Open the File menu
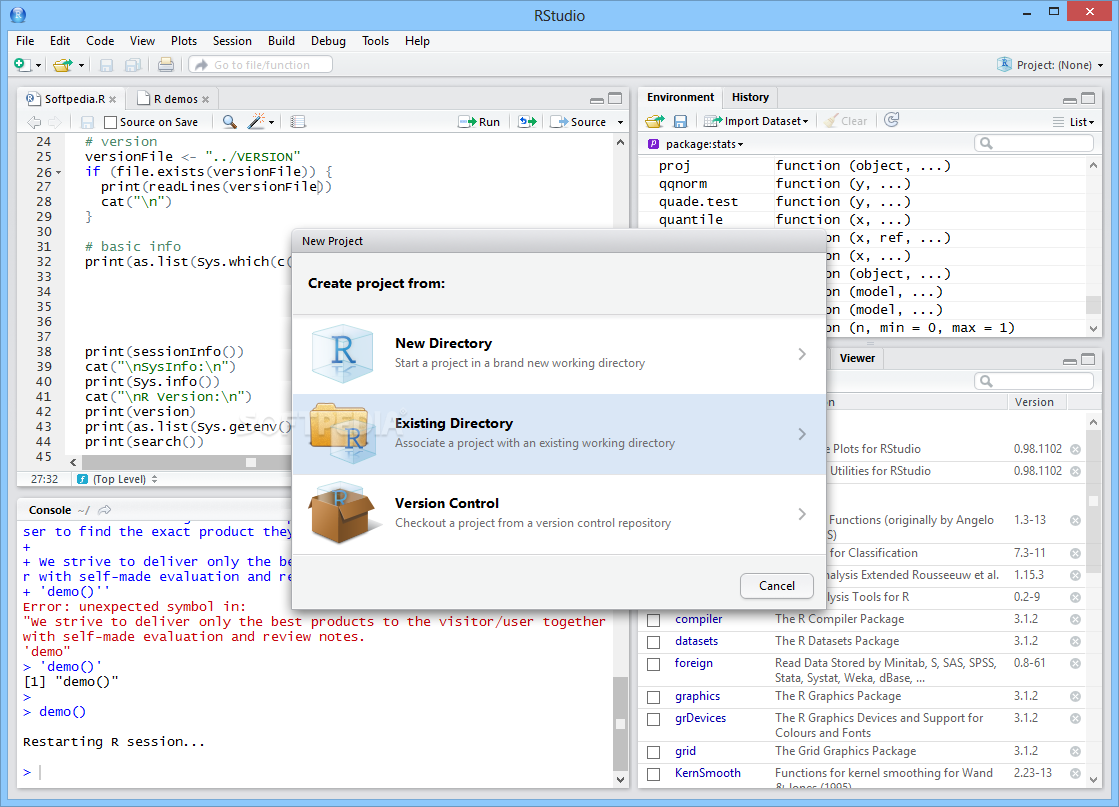 (25, 41)
